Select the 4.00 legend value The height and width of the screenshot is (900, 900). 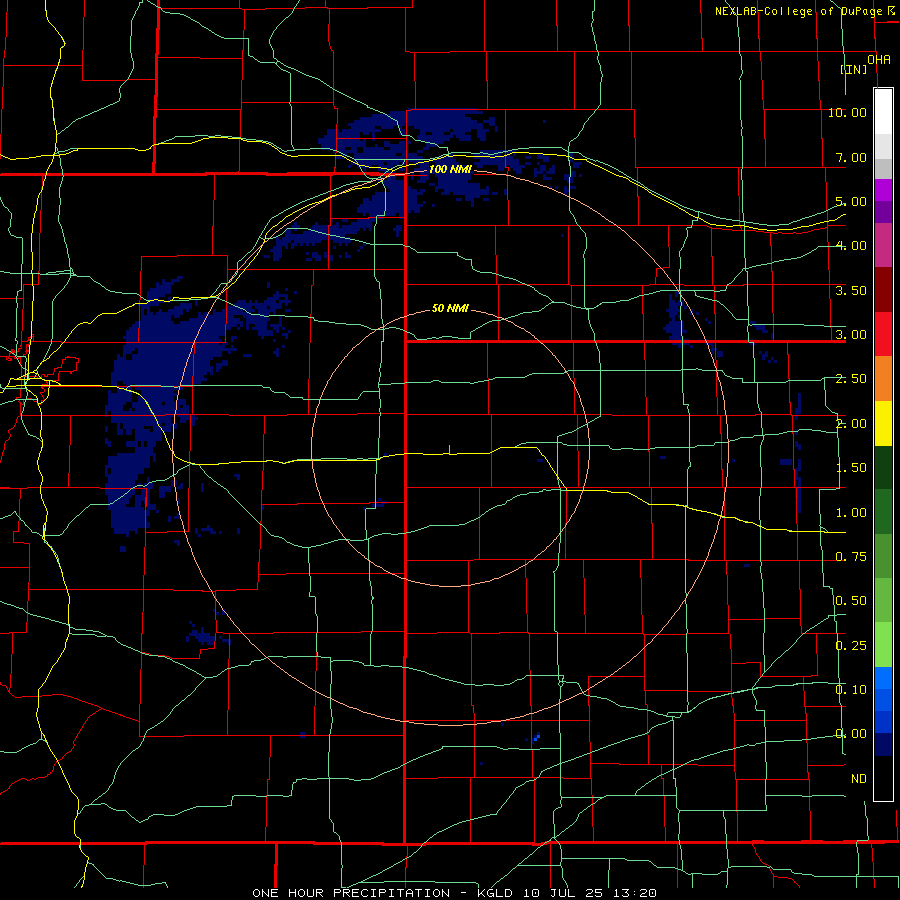[851, 246]
